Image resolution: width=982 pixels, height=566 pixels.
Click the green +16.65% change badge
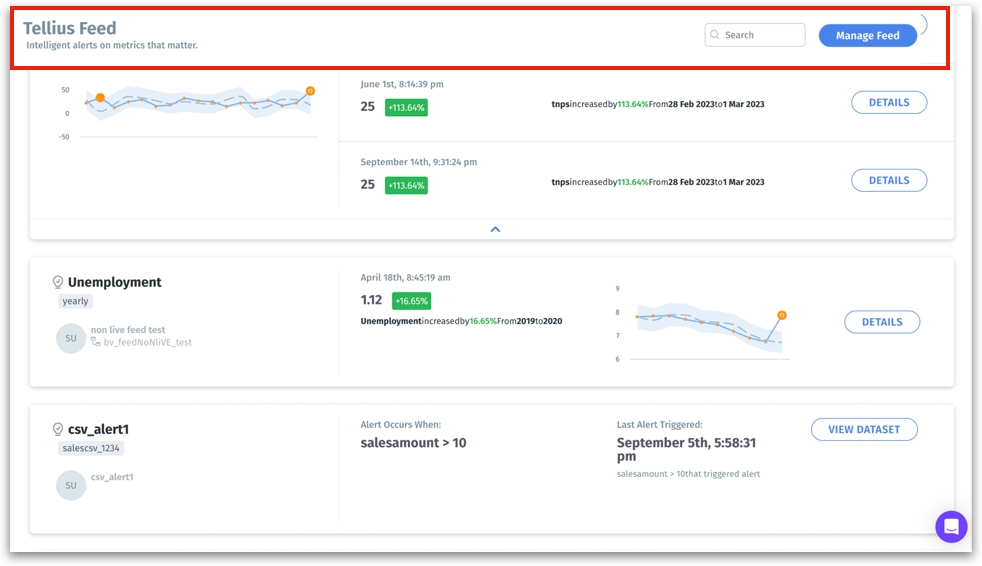[411, 301]
